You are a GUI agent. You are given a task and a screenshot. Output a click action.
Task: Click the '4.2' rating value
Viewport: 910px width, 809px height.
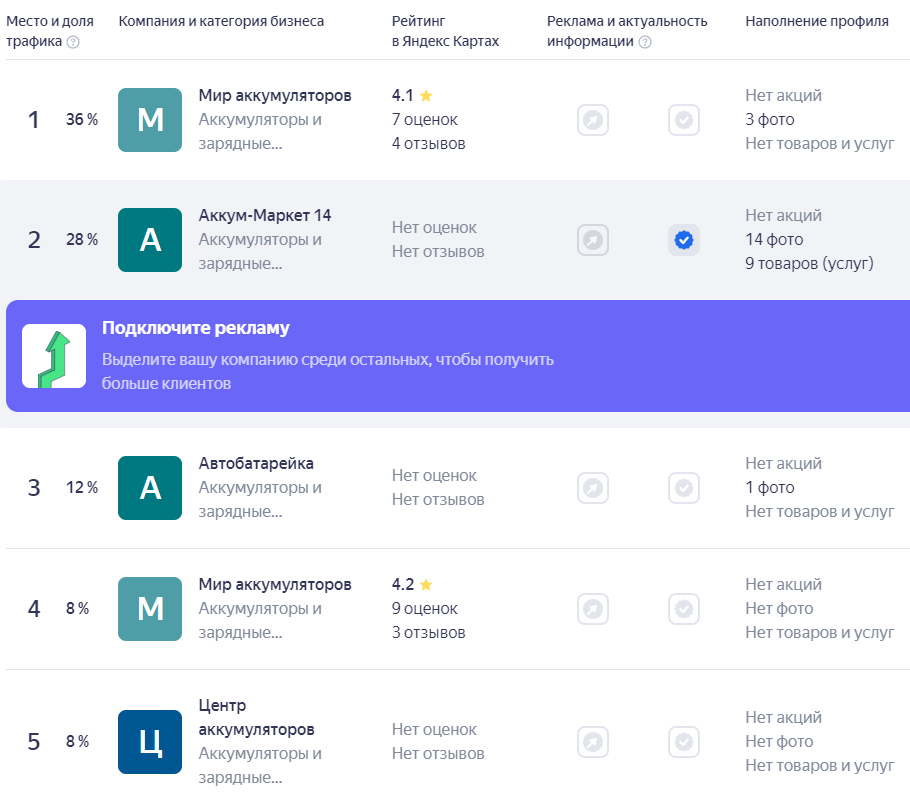pyautogui.click(x=403, y=584)
